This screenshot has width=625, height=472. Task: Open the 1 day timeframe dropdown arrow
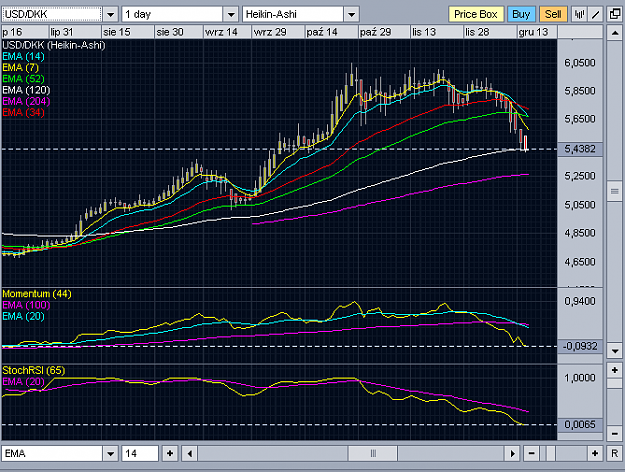click(x=231, y=15)
